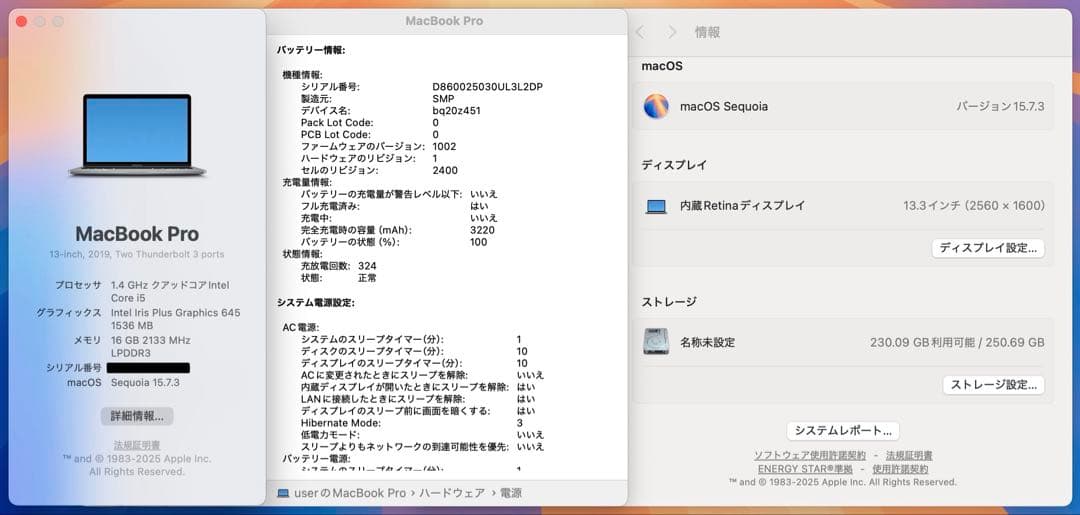Click MacBook Pro heading in About window

(x=137, y=233)
